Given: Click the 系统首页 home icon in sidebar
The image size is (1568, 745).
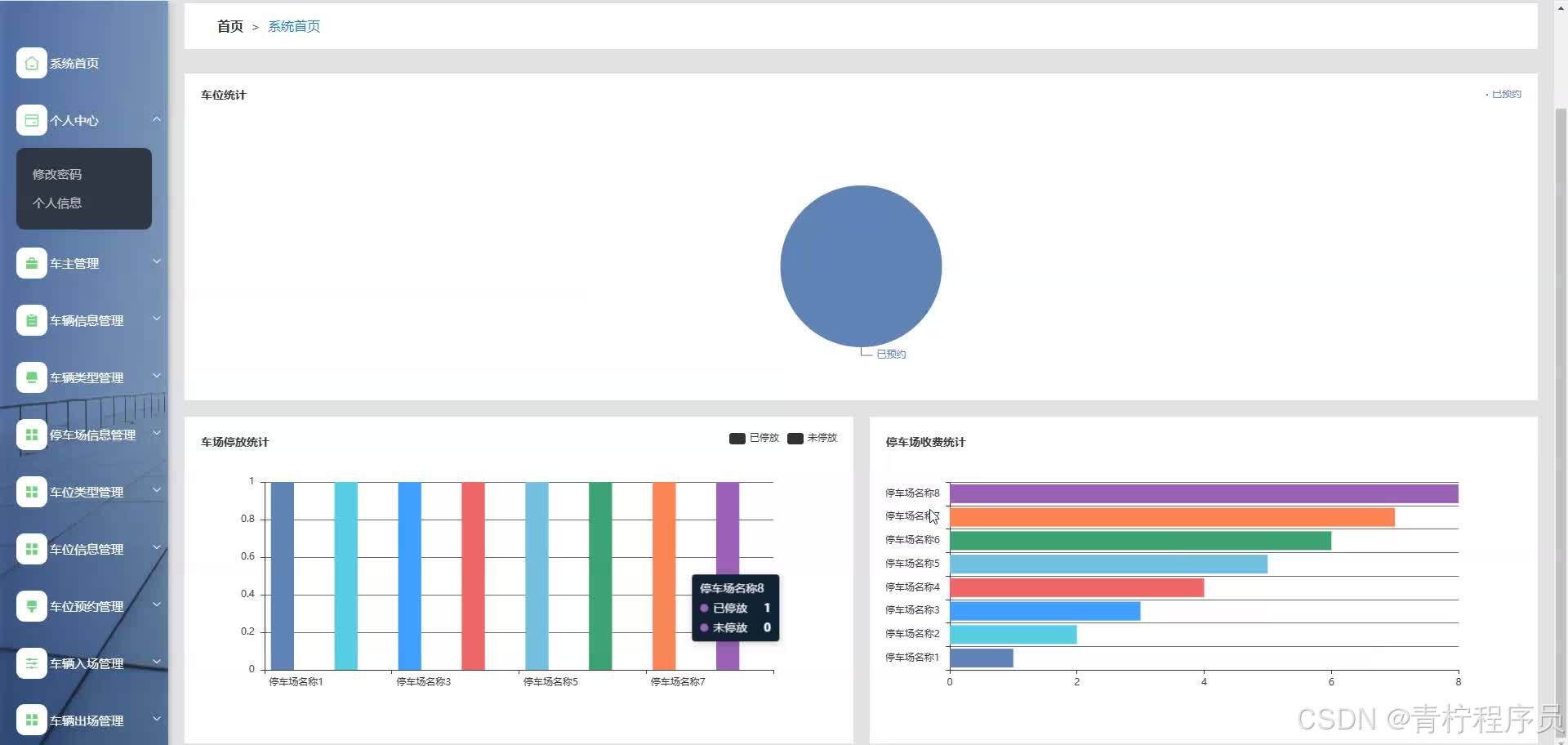Looking at the screenshot, I should (31, 63).
